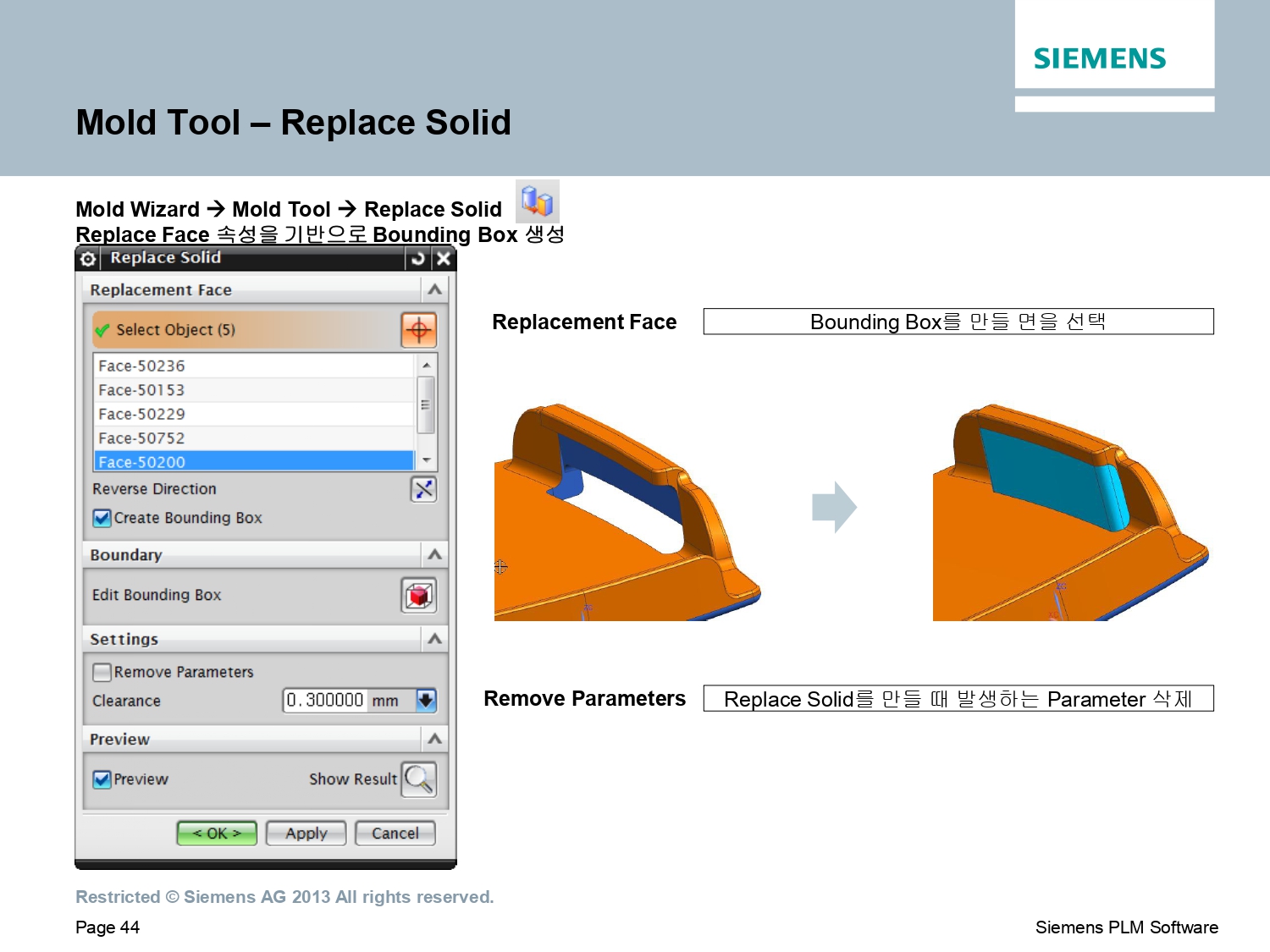Select Face-50229 in the list
The width and height of the screenshot is (1270, 952).
(x=254, y=414)
